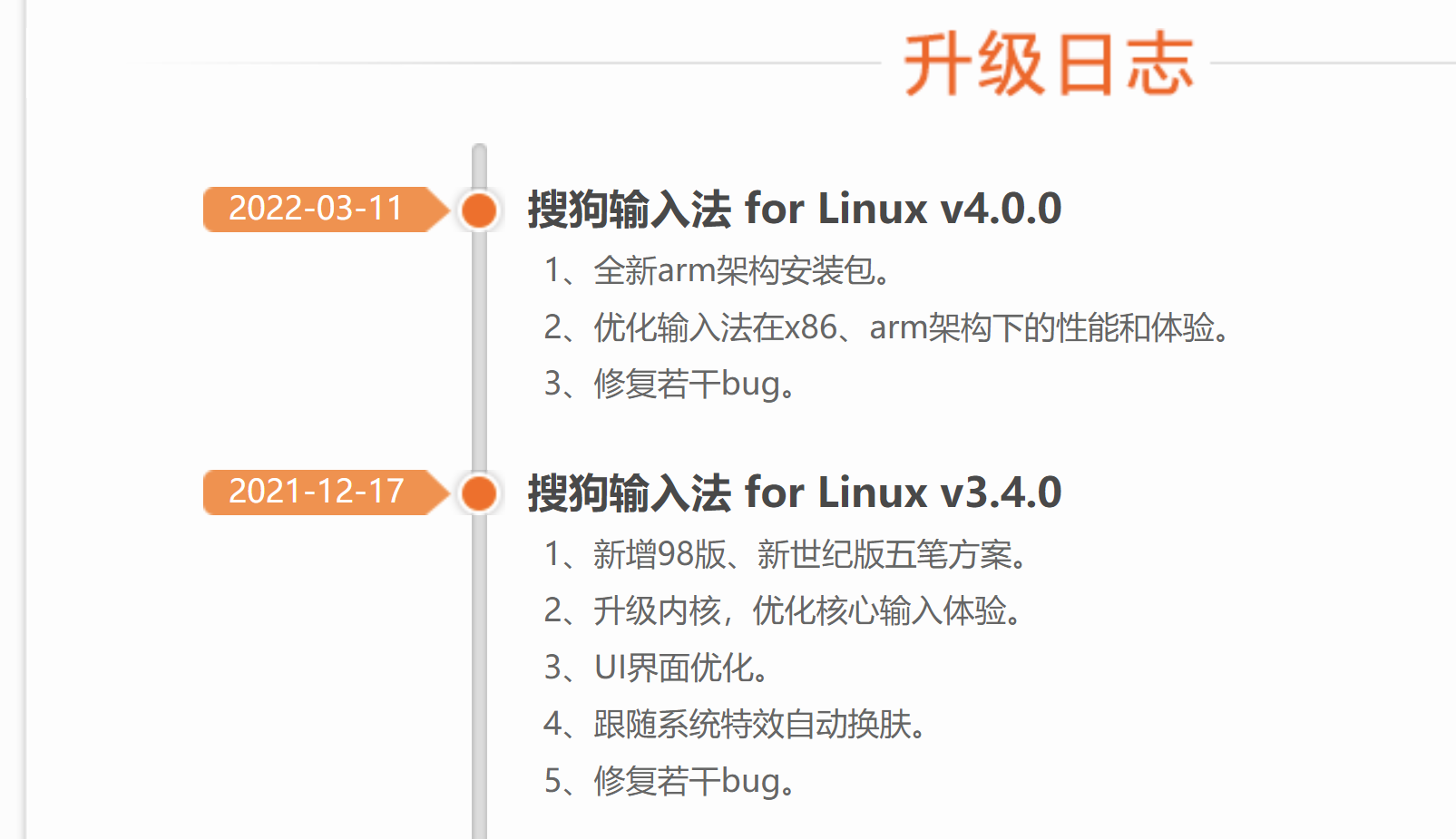Image resolution: width=1456 pixels, height=839 pixels.
Task: Open the 搜狗输入法 for Linux v4.0.0 heading
Action: (794, 210)
